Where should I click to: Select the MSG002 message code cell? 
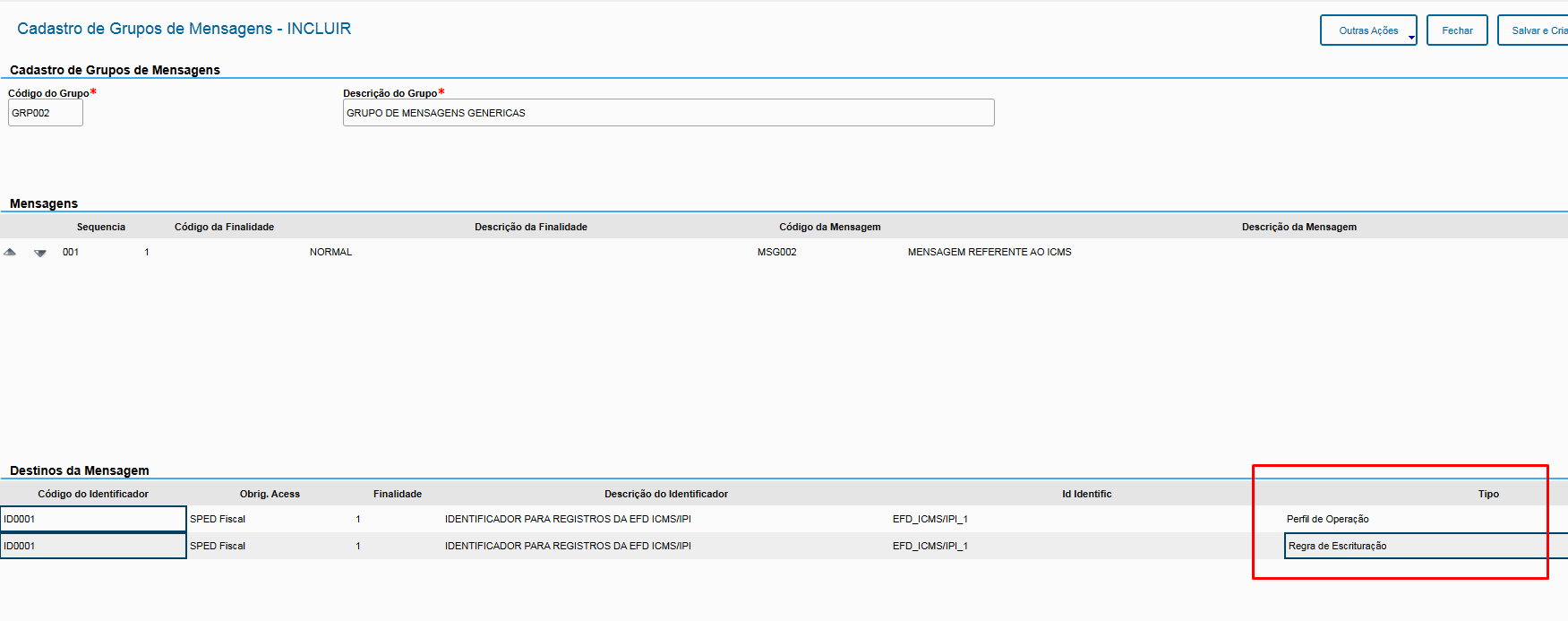(776, 252)
